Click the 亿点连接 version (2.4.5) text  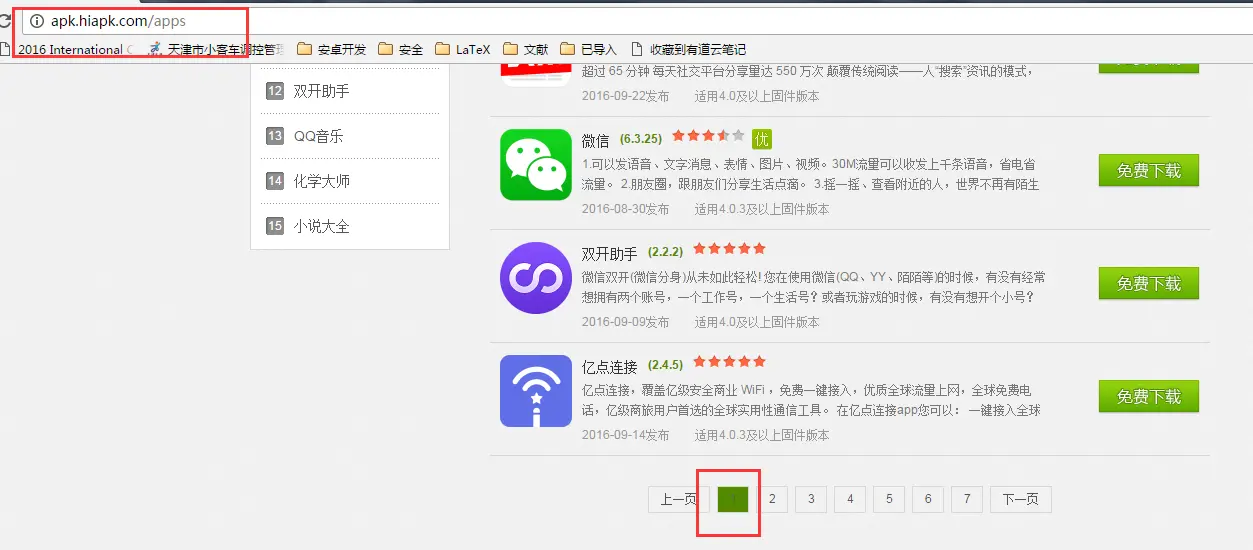(x=666, y=365)
